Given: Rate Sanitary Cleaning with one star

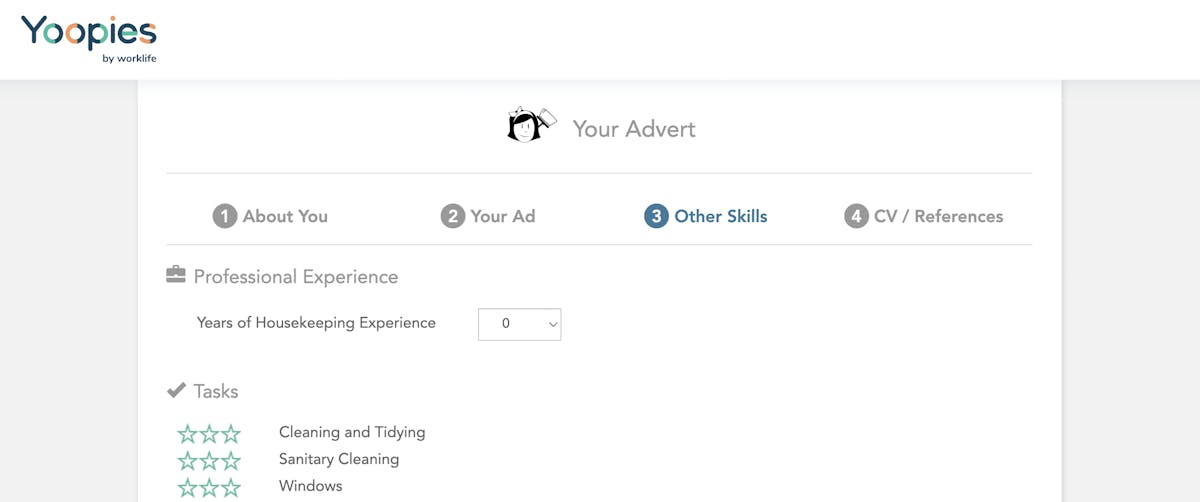Looking at the screenshot, I should click(188, 461).
